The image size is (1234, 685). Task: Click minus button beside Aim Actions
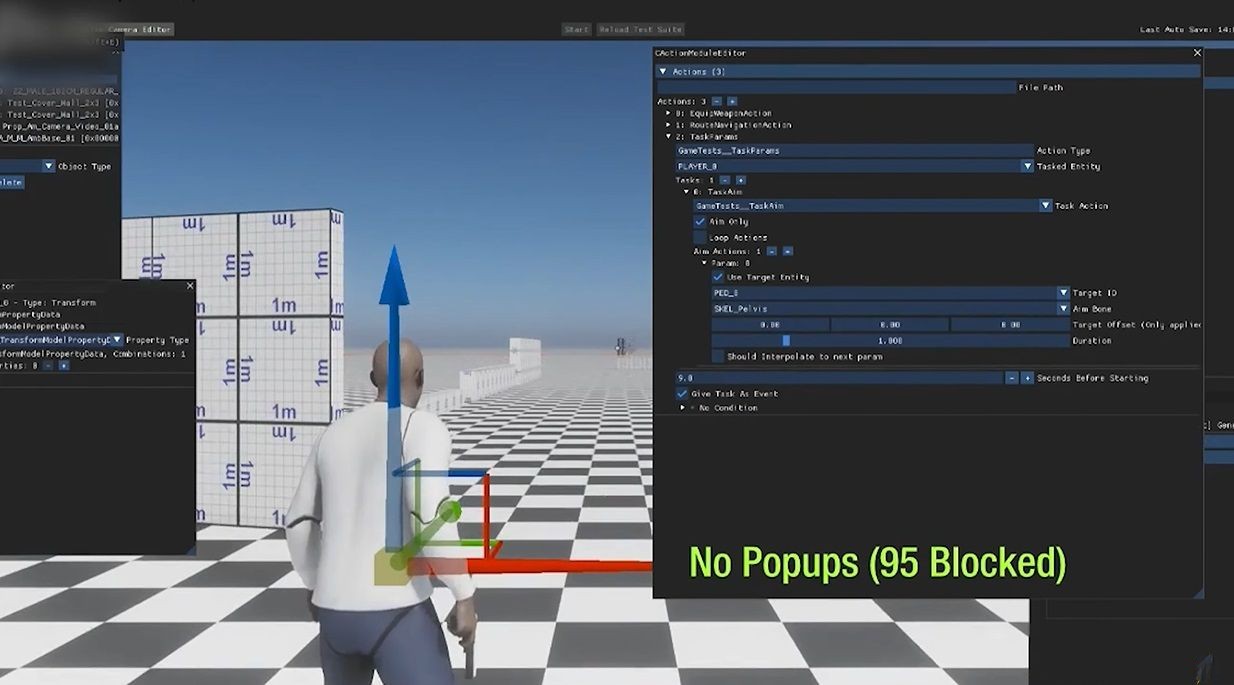[x=773, y=251]
